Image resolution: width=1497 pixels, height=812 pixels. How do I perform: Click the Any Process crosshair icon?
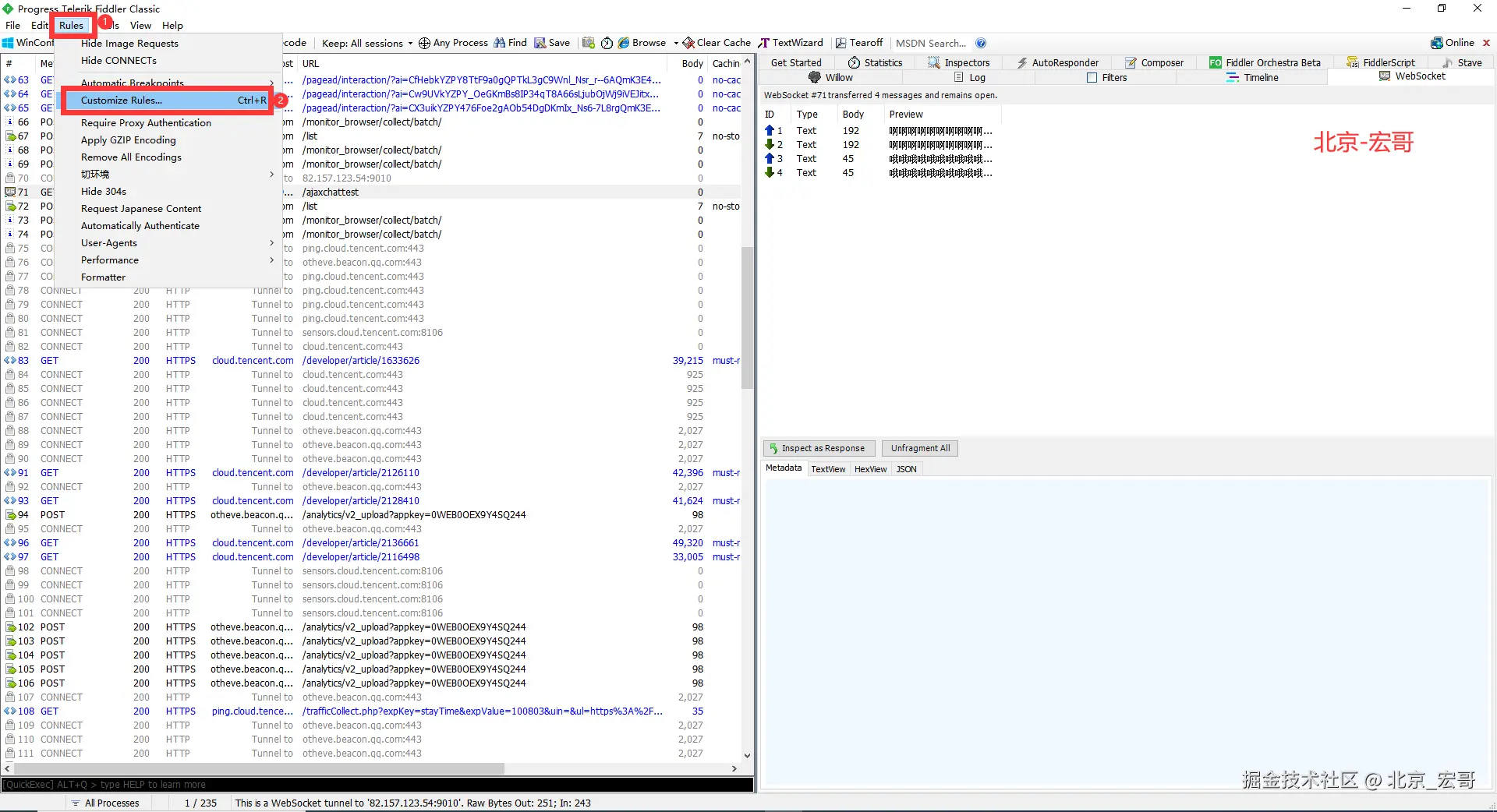424,43
